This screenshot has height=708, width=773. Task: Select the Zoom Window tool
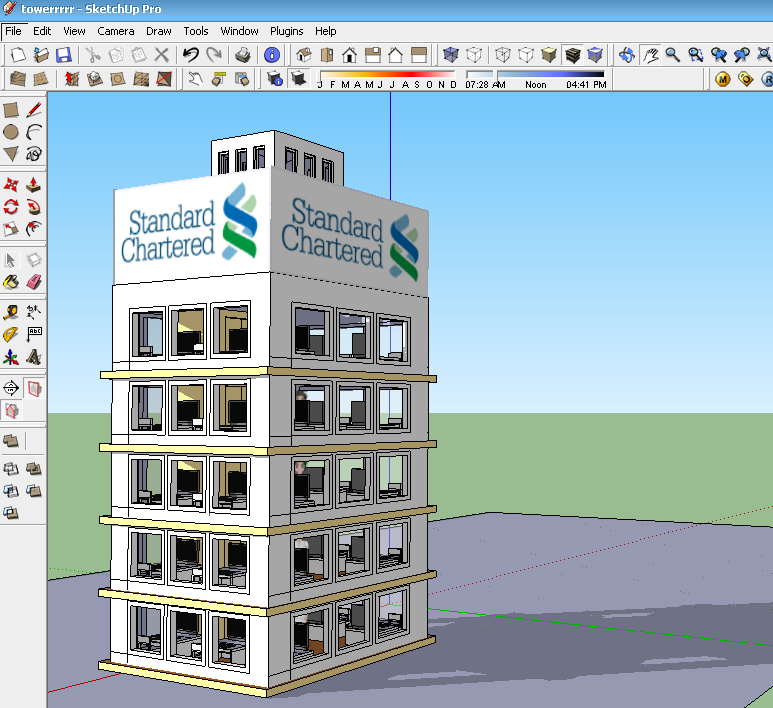point(696,55)
